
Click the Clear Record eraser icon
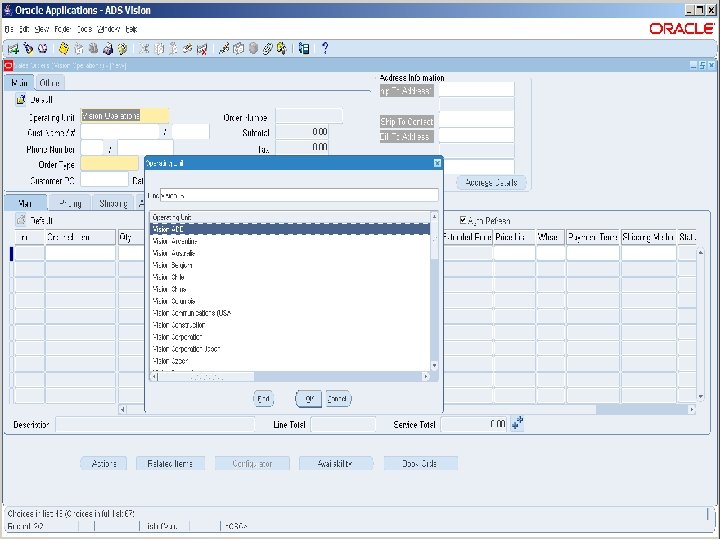click(x=187, y=49)
